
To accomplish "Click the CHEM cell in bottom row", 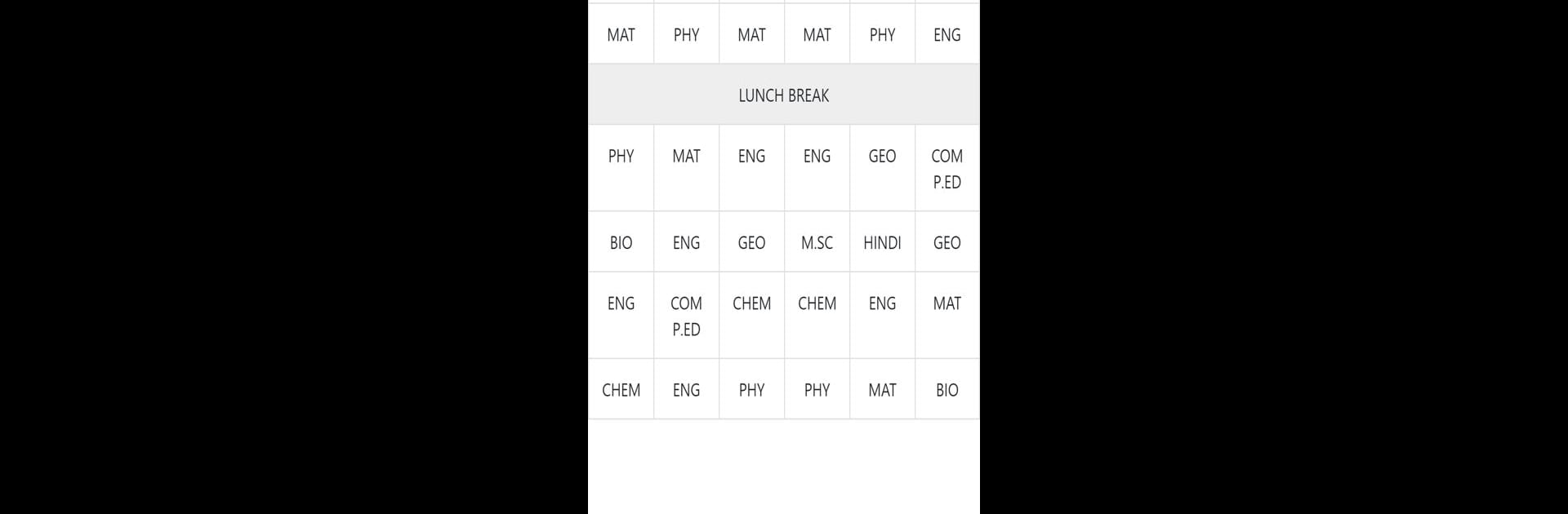I will click(621, 389).
